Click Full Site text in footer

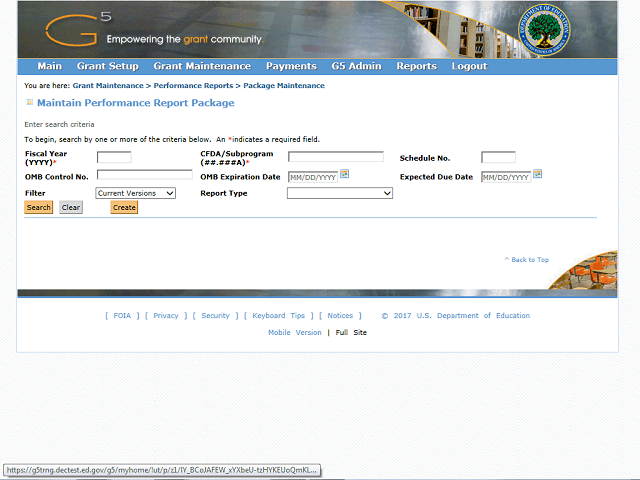point(351,332)
